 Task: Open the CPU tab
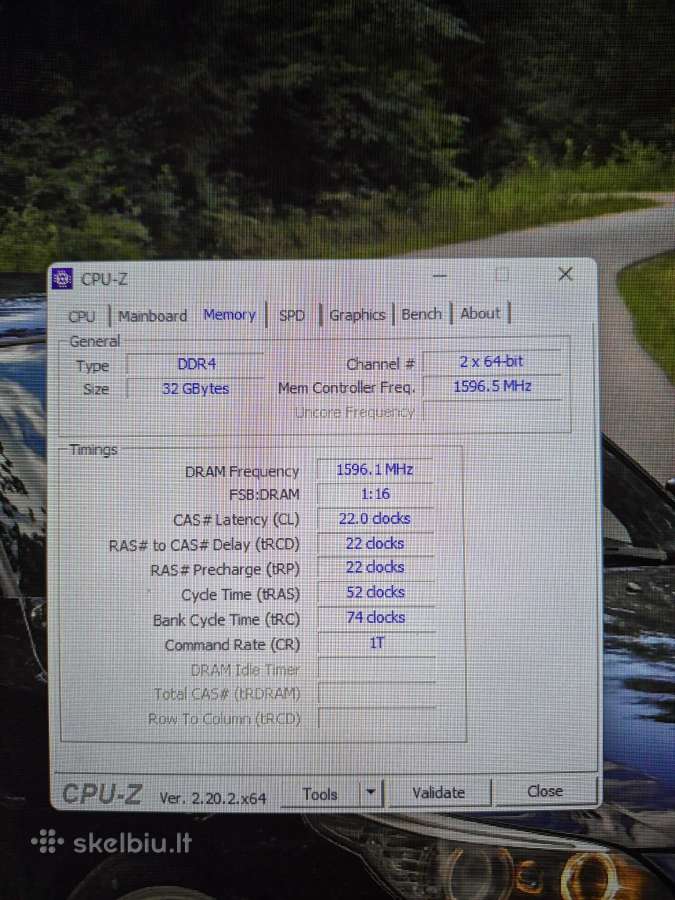click(82, 316)
